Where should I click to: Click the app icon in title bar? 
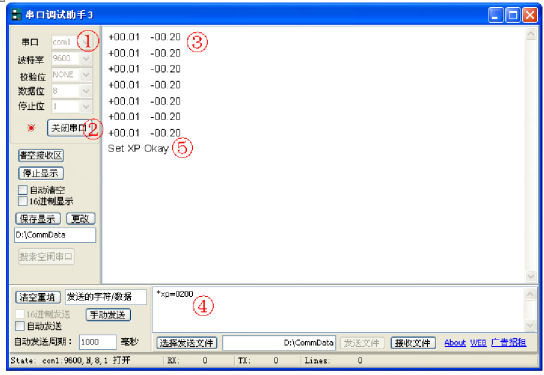tap(16, 15)
